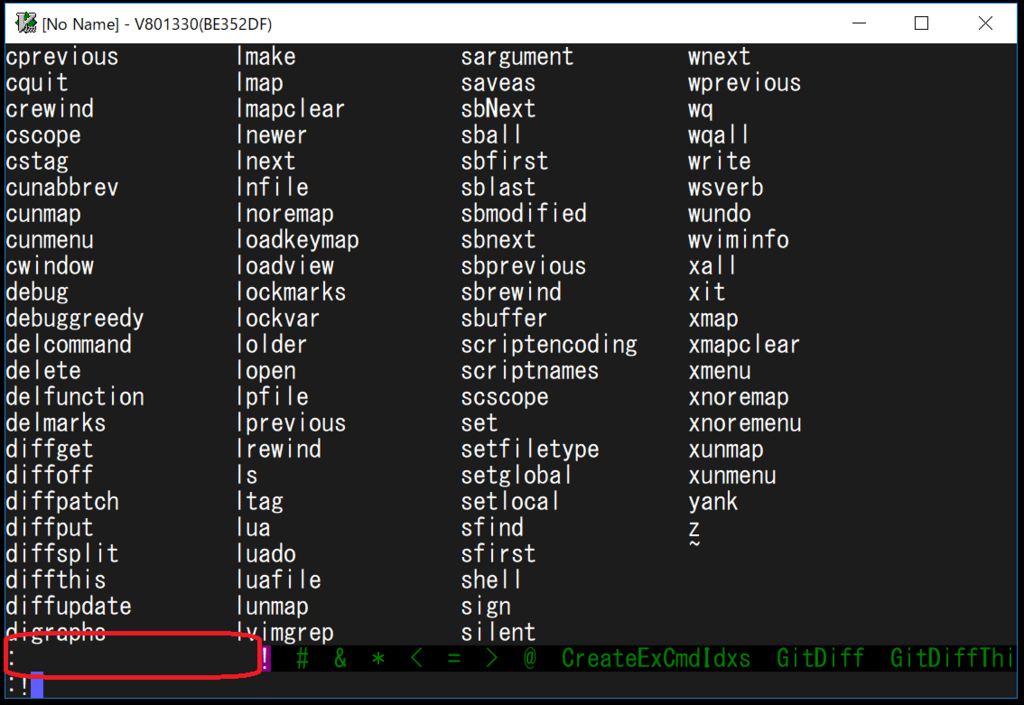The image size is (1024, 705).
Task: Maximize the Vim window
Action: point(921,23)
